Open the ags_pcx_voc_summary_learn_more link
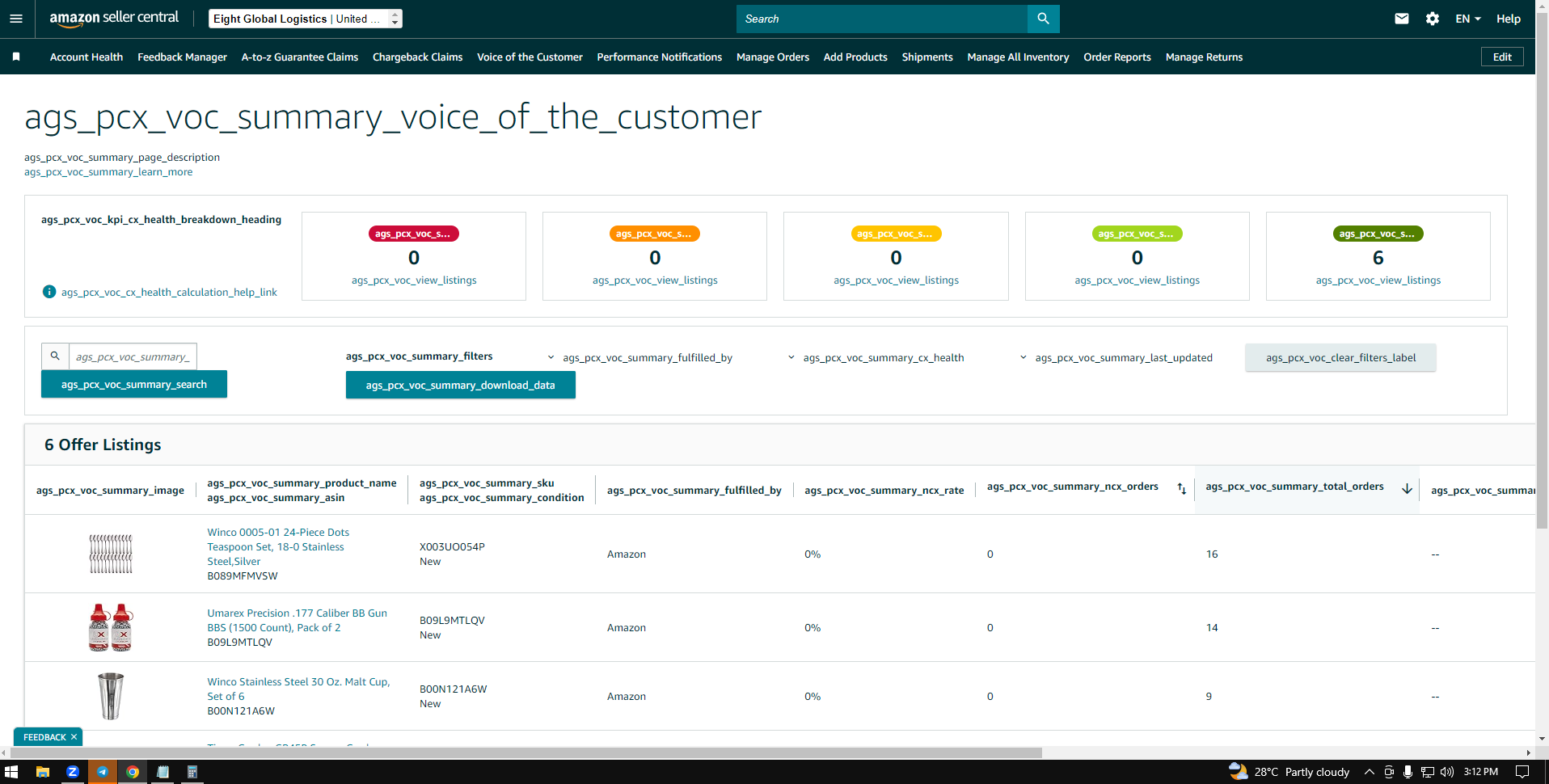Screen dimensions: 1549x784 pos(108,172)
